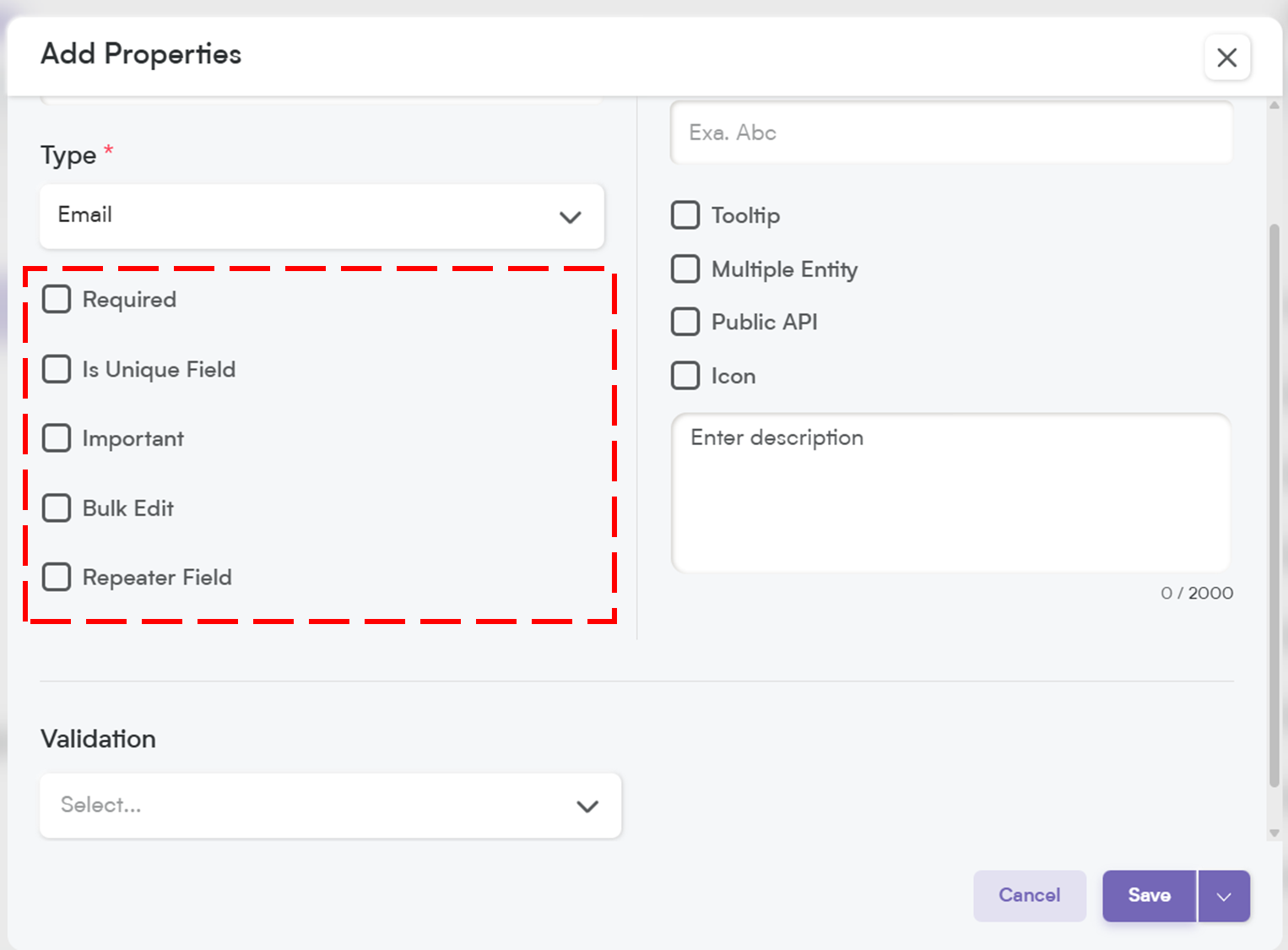Enable the Icon checkbox
Screen dimensions: 1288x950
pyautogui.click(x=685, y=376)
